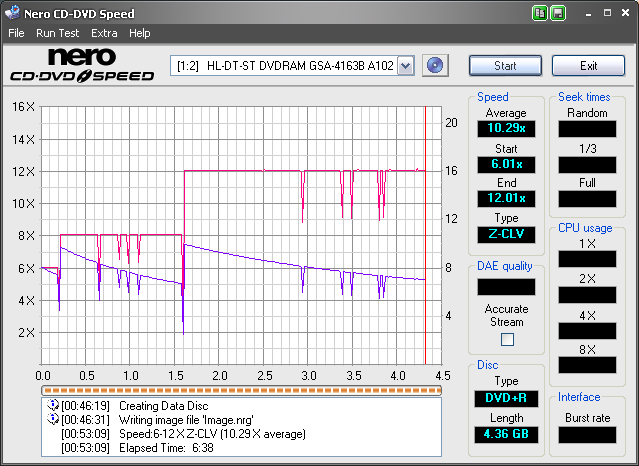The height and width of the screenshot is (466, 639).
Task: Click the 4.36 GB disc length value
Action: pyautogui.click(x=506, y=434)
